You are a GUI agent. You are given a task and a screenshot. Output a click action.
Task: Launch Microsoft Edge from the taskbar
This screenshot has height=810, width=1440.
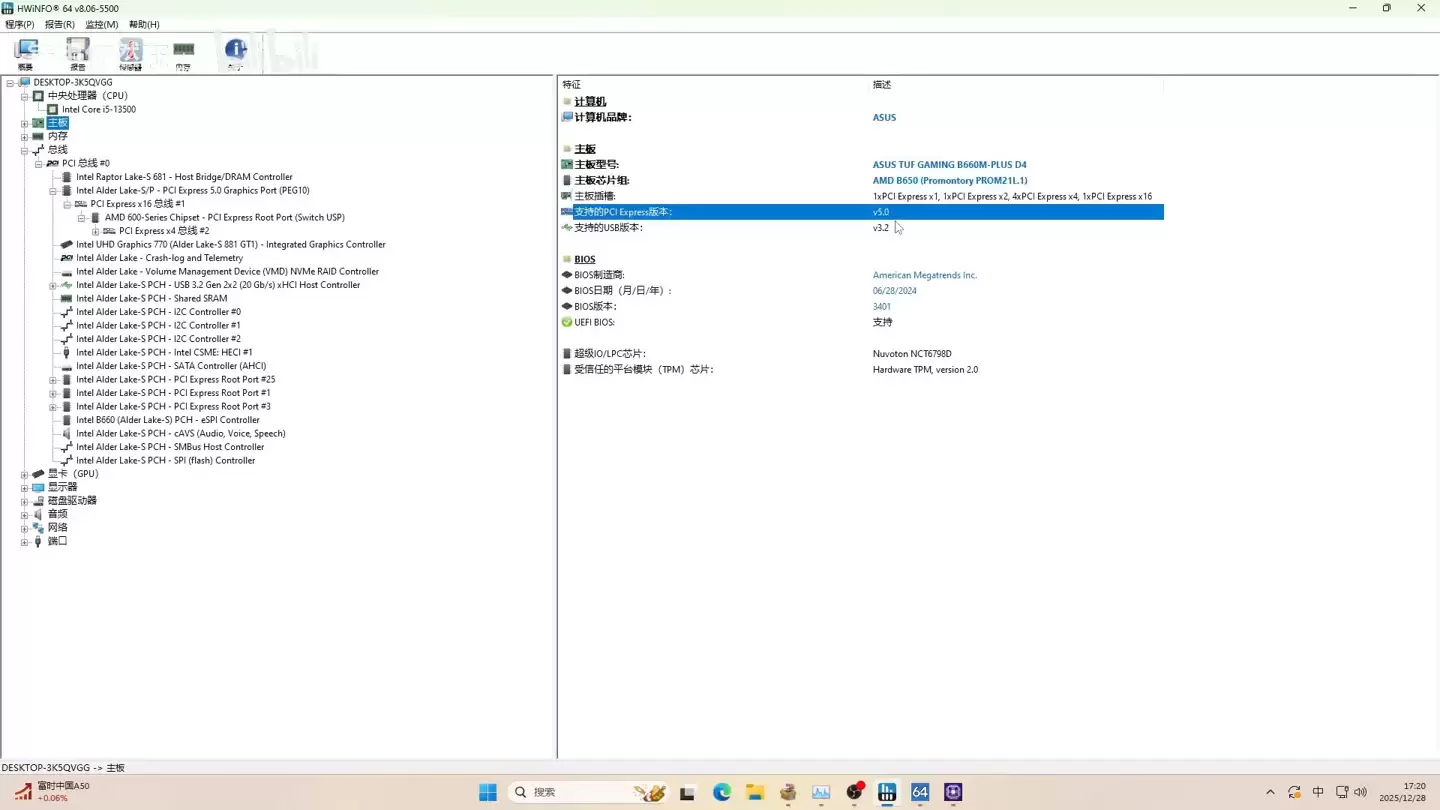pyautogui.click(x=721, y=791)
